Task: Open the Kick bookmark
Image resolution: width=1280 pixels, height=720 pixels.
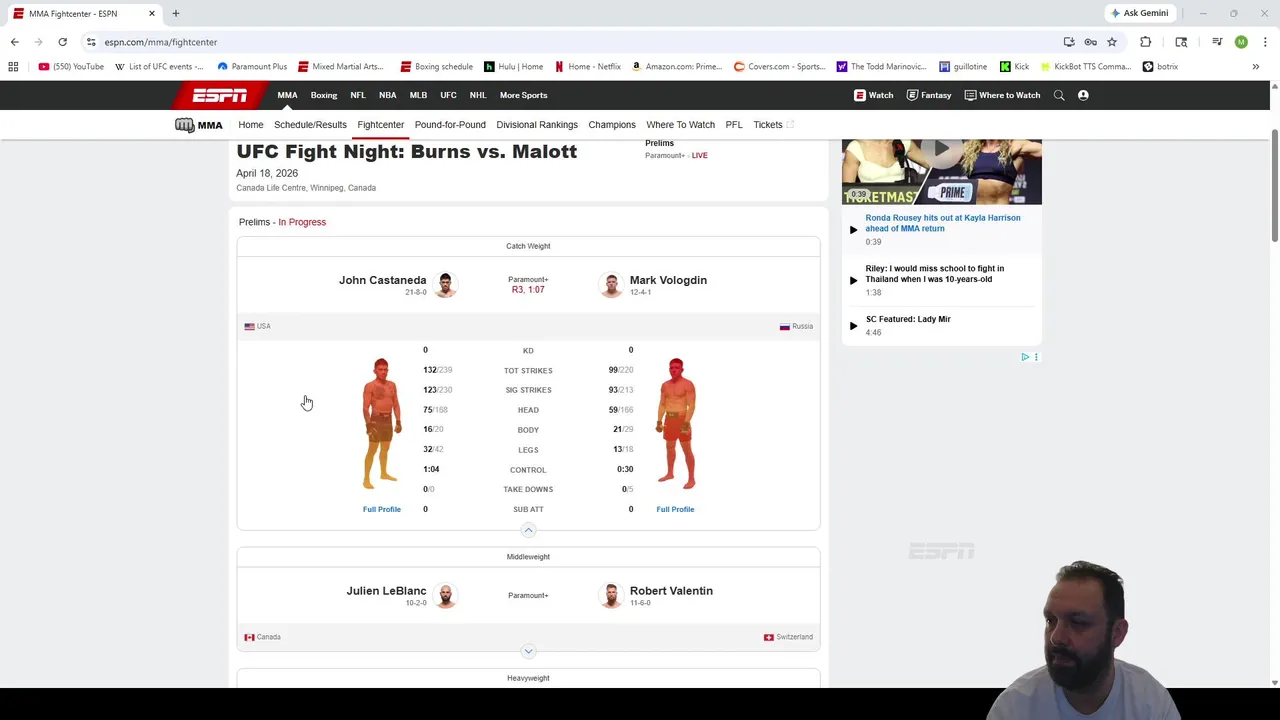Action: pyautogui.click(x=1014, y=67)
